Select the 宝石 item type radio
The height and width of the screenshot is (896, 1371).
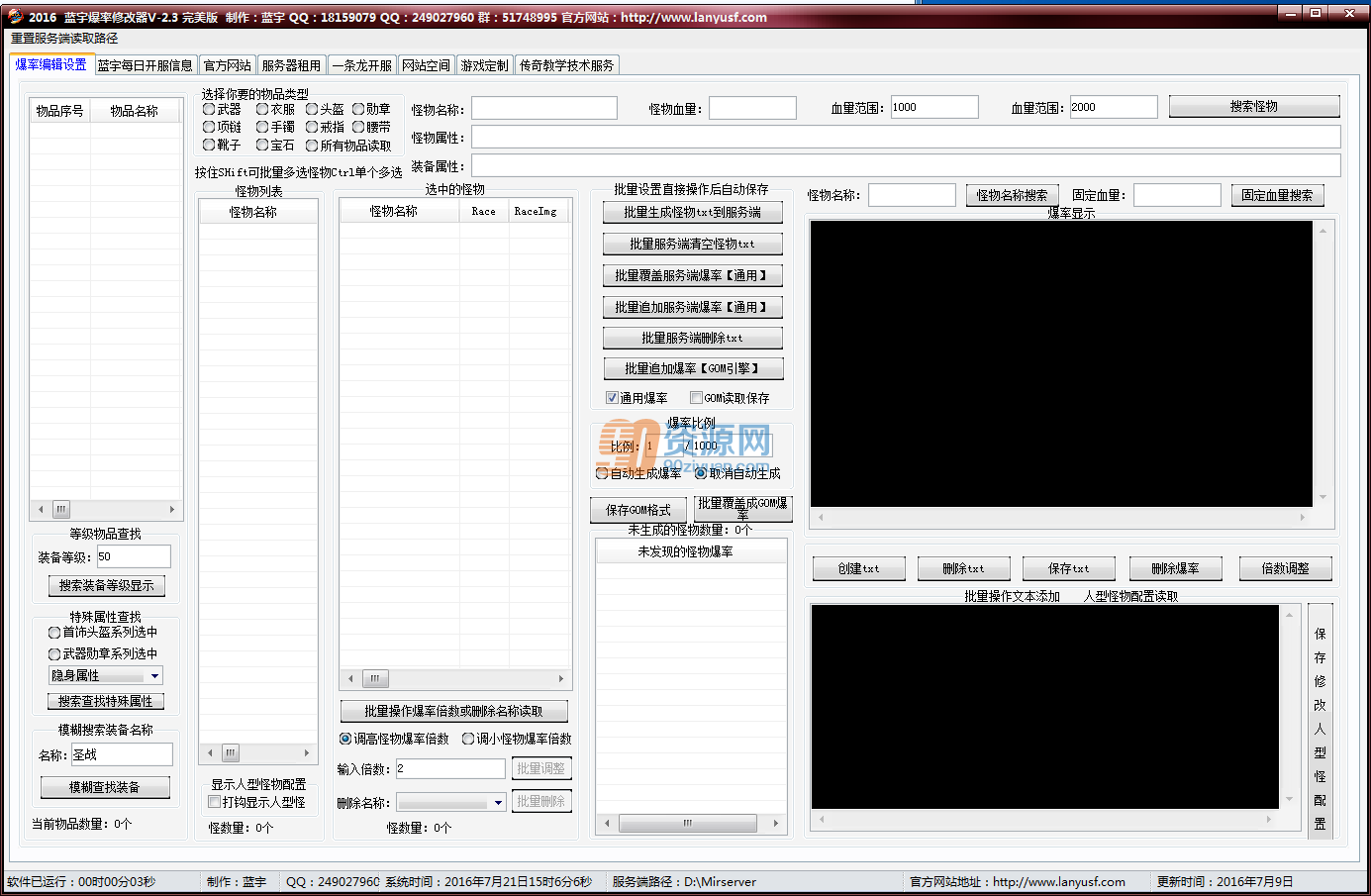(x=262, y=145)
